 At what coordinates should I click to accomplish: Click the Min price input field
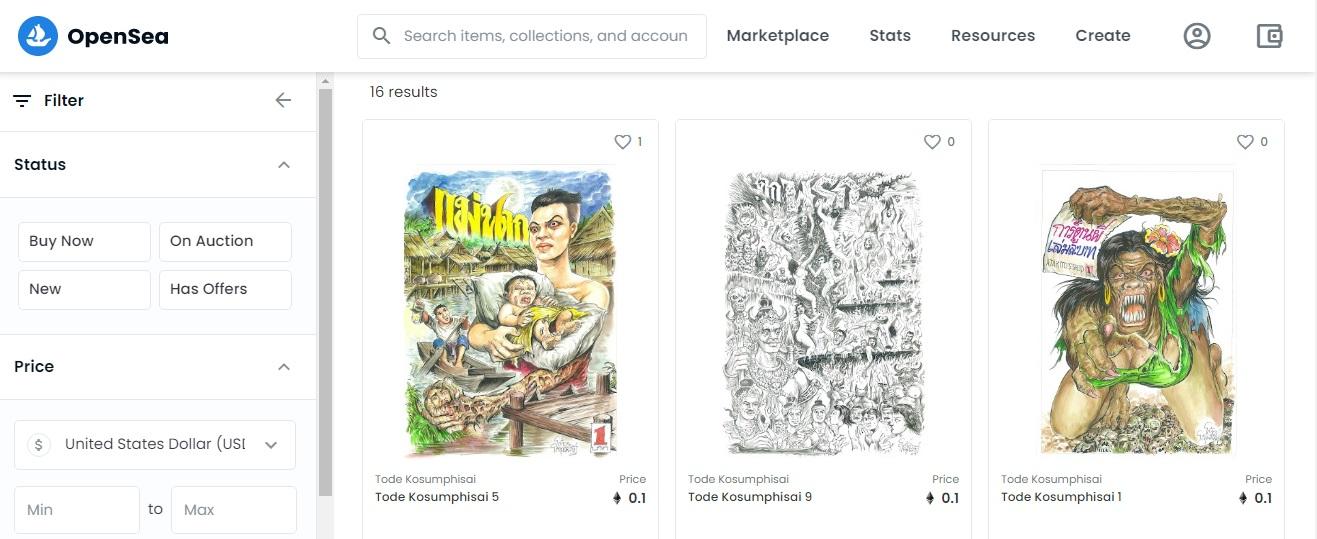tap(77, 510)
